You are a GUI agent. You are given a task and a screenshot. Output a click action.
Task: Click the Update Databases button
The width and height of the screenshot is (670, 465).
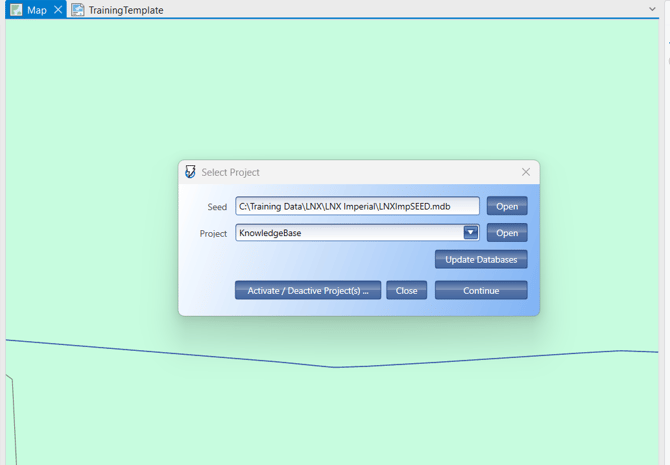coord(481,260)
